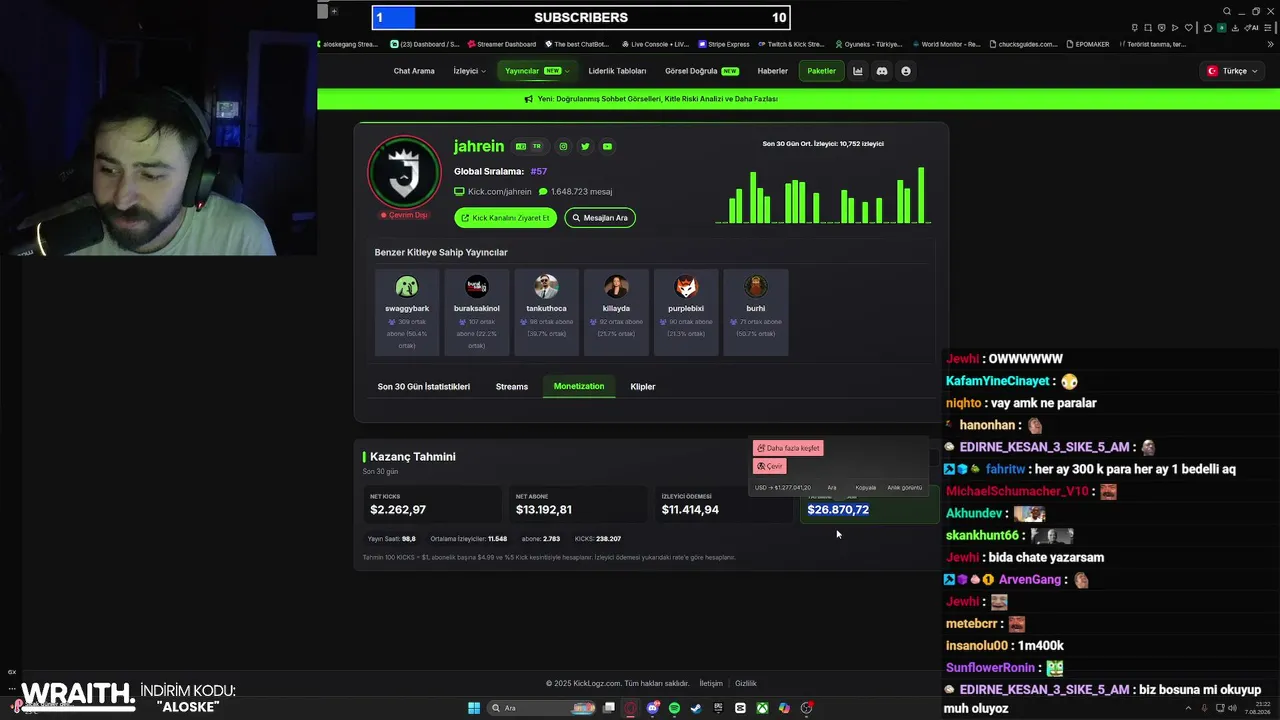Open burhi similar streamer card
The image size is (1280, 720).
[x=756, y=312]
